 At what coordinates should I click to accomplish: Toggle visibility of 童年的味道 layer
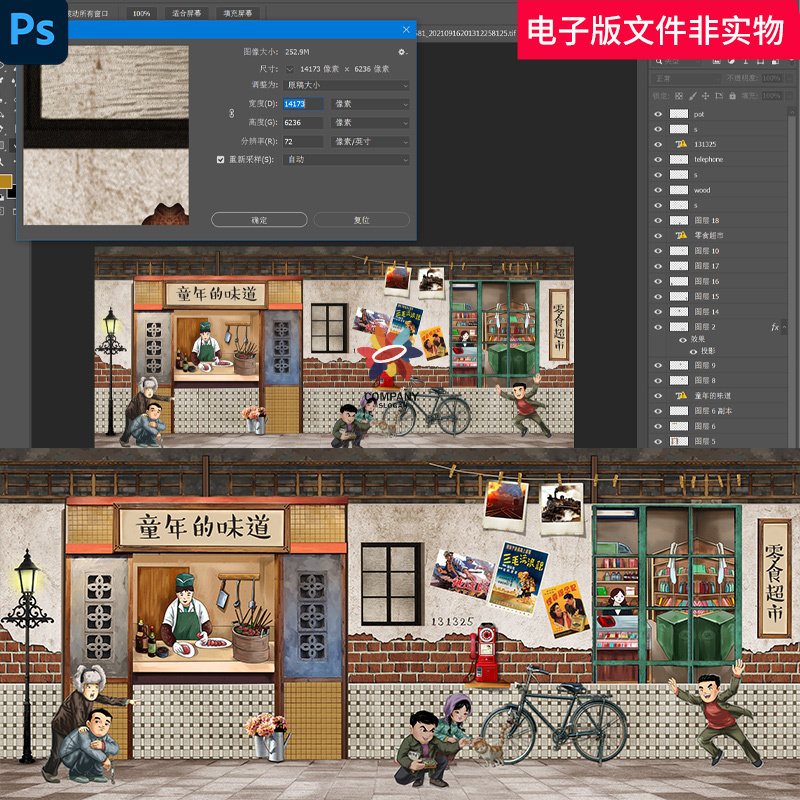[x=658, y=395]
